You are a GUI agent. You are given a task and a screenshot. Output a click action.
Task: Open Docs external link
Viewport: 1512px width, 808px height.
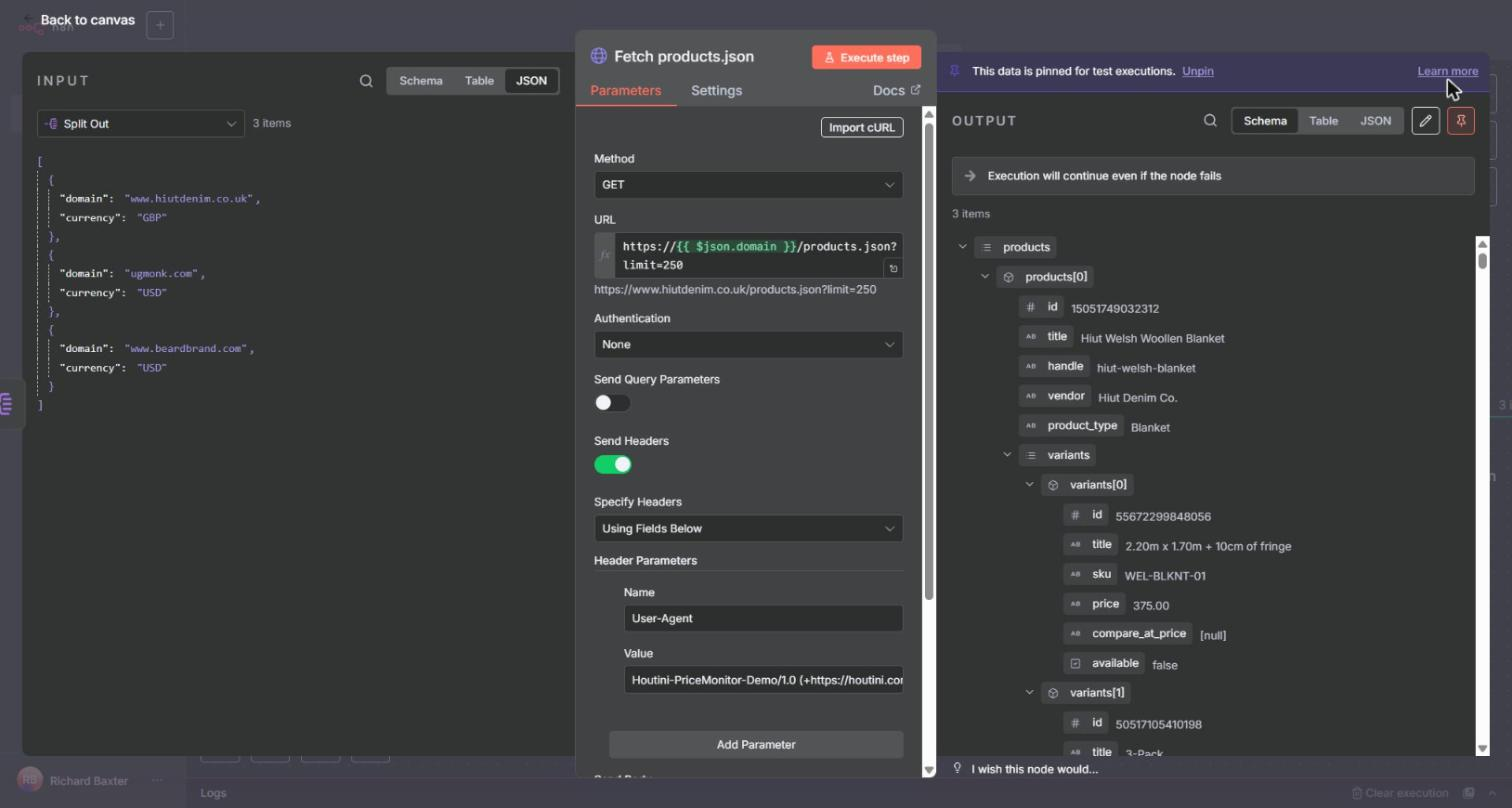tap(896, 90)
